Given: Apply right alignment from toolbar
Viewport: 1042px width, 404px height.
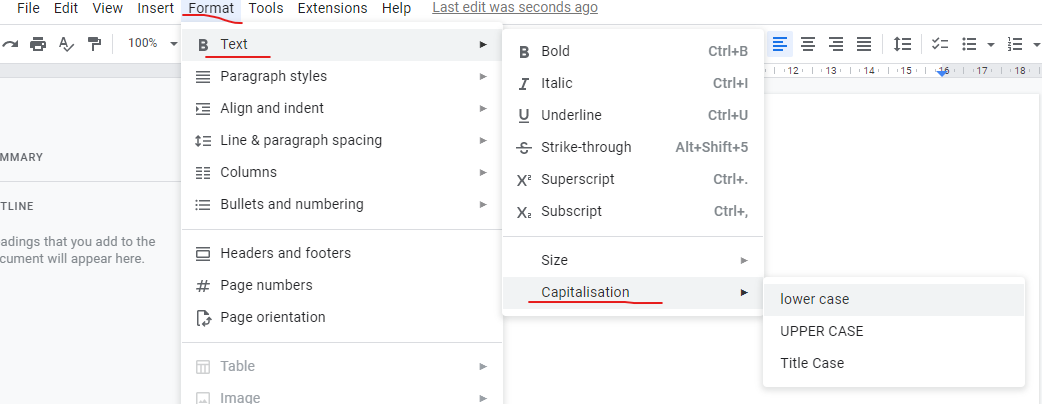Looking at the screenshot, I should (x=835, y=44).
